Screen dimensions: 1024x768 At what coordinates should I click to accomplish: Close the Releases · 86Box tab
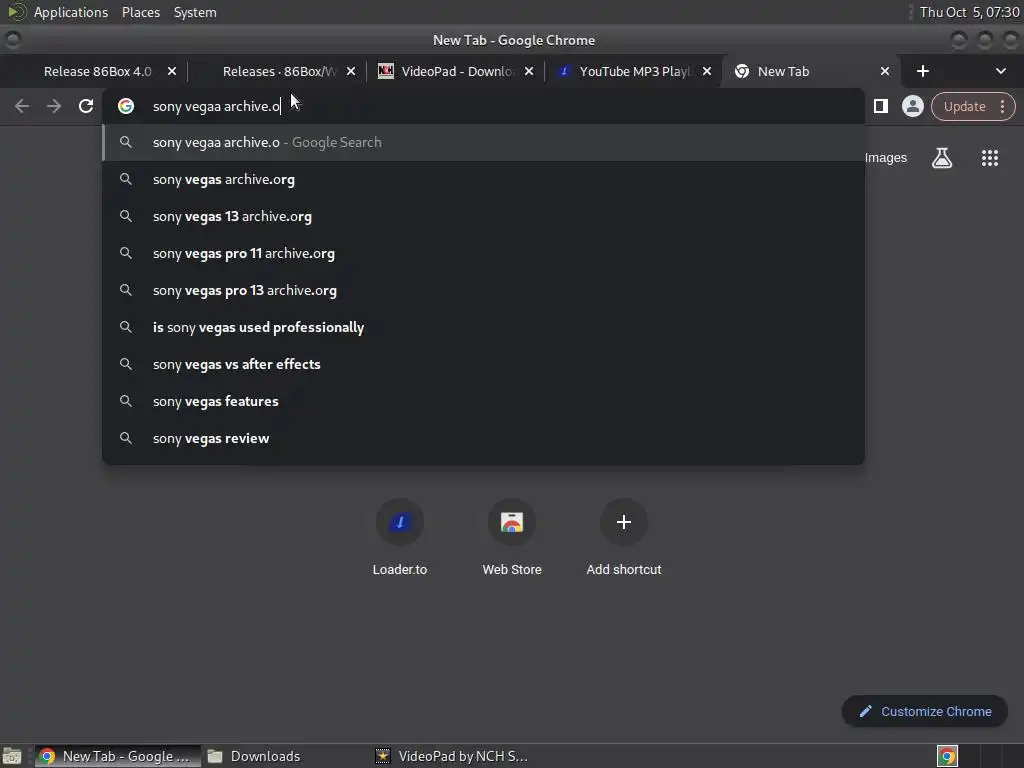tap(351, 71)
